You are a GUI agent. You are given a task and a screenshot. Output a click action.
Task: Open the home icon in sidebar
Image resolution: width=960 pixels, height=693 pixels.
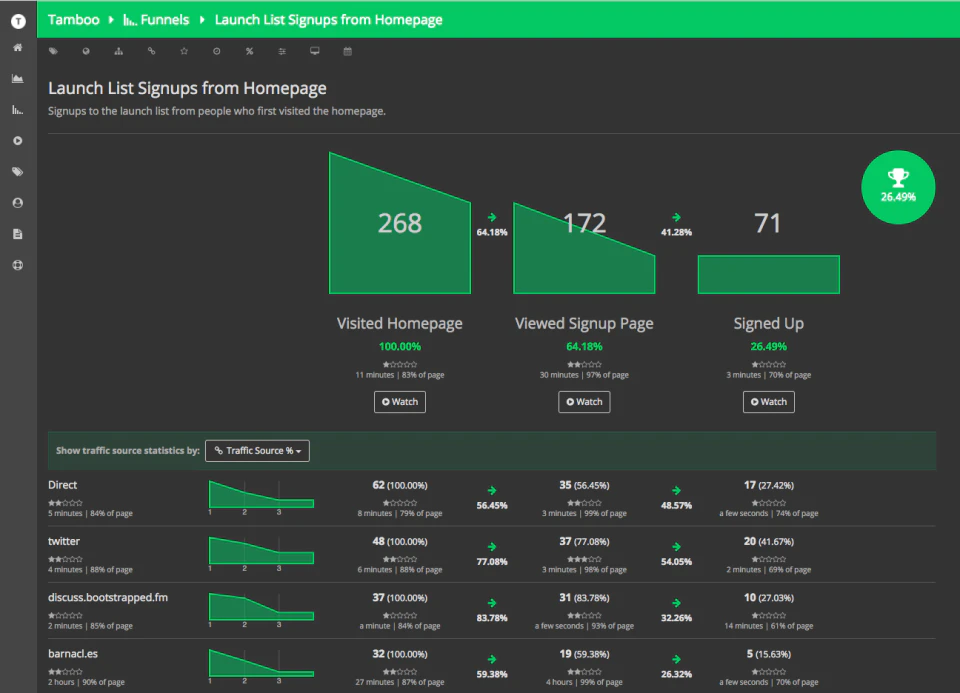tap(18, 48)
